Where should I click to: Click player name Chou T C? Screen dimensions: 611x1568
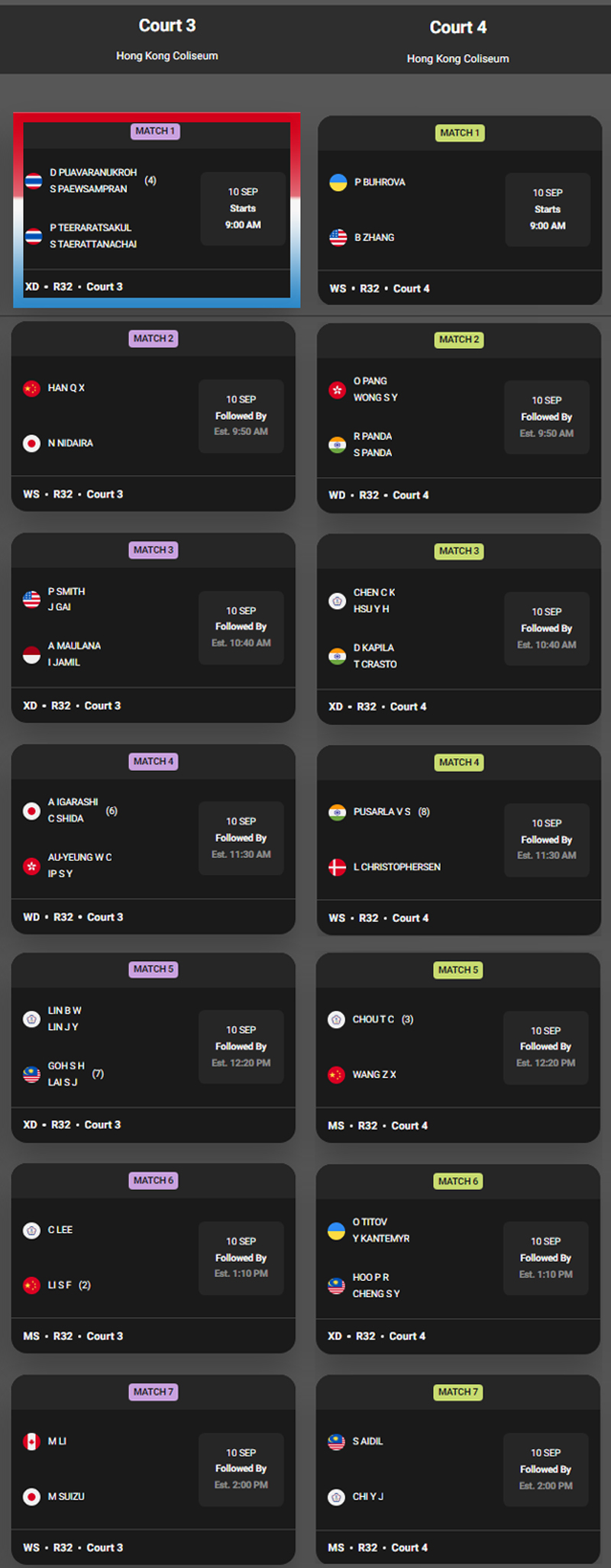[373, 1019]
